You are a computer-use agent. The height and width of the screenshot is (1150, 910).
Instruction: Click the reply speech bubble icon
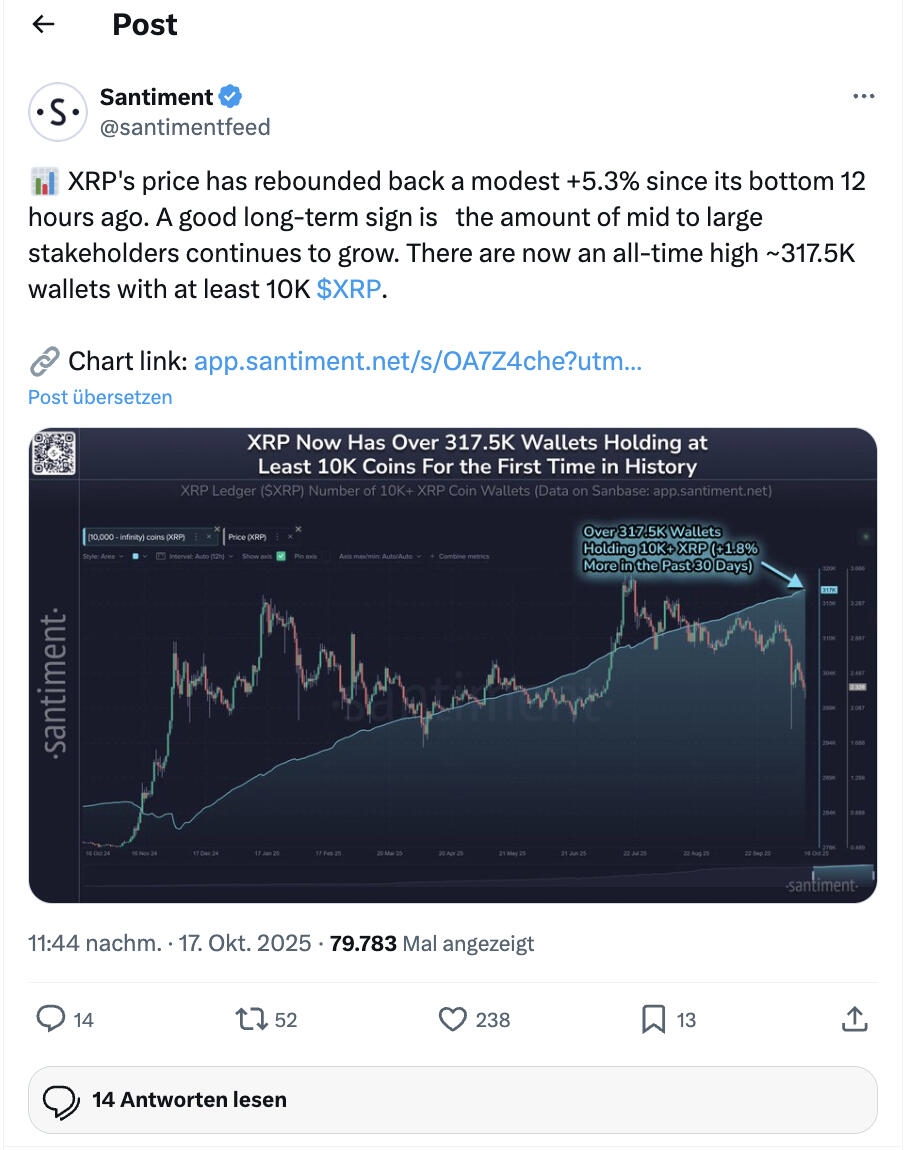pyautogui.click(x=51, y=1019)
